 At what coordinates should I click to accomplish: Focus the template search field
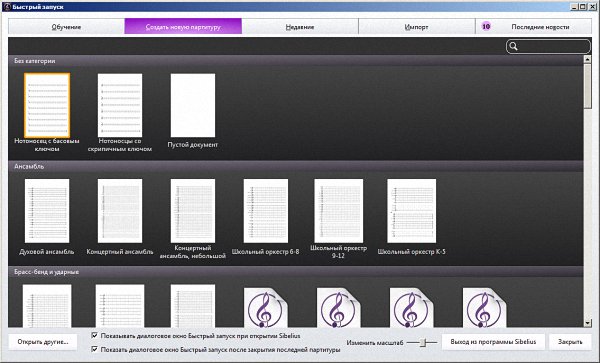(548, 47)
